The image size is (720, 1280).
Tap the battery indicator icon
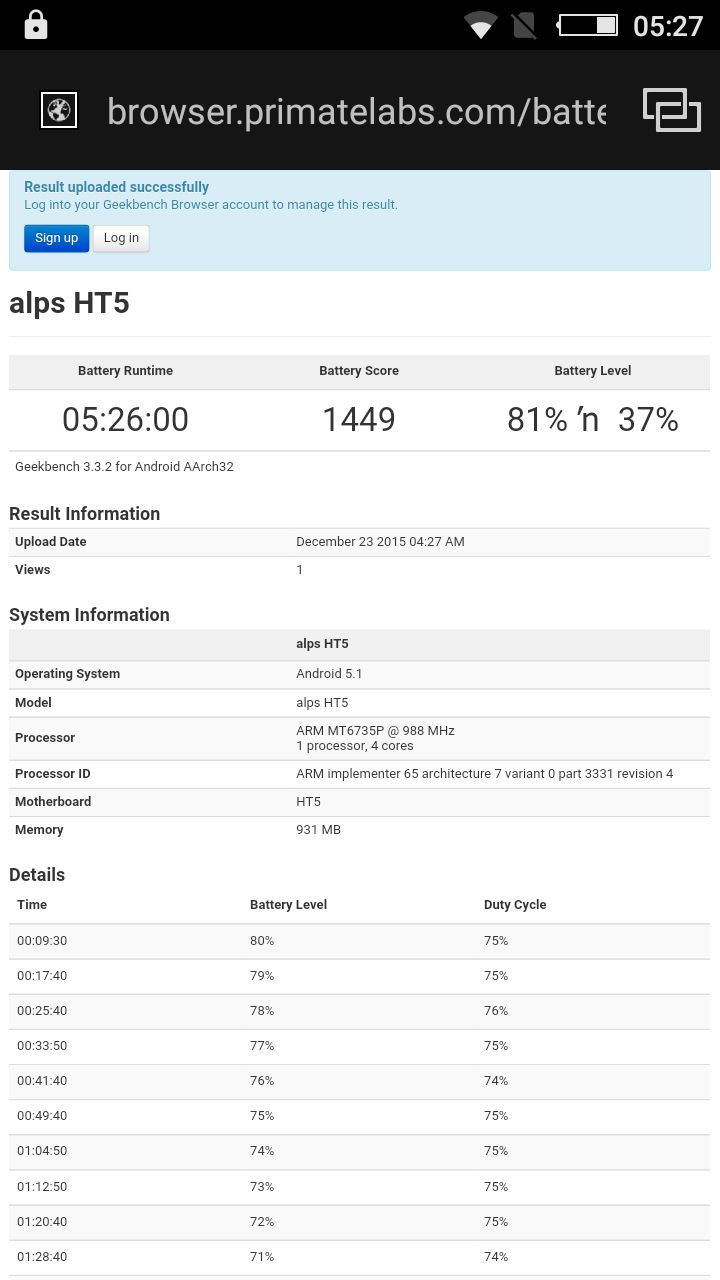588,25
